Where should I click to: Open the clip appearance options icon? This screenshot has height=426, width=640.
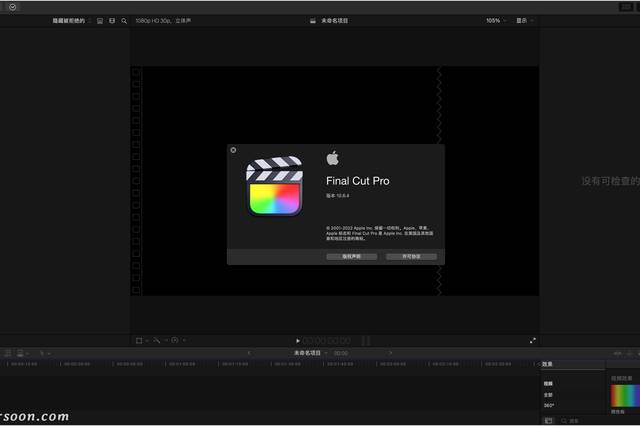112,21
